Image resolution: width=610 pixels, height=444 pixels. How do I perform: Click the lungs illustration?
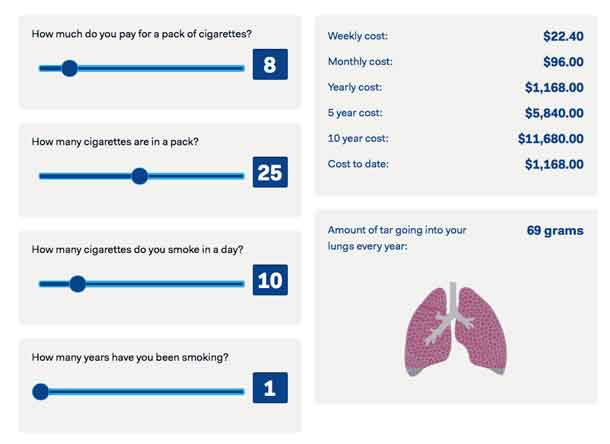[x=456, y=327]
